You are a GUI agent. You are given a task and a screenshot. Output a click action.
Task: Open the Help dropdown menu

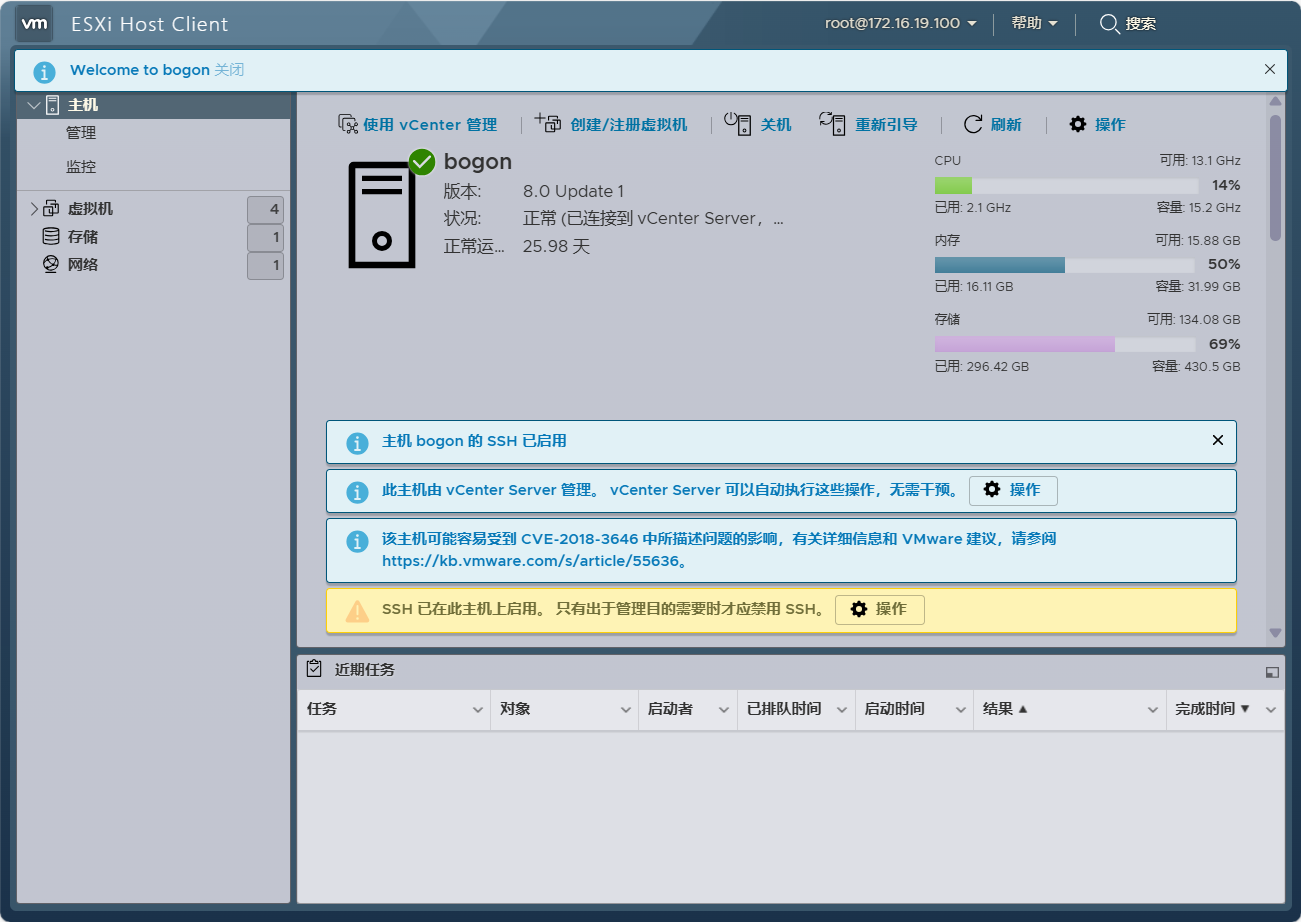[1034, 23]
